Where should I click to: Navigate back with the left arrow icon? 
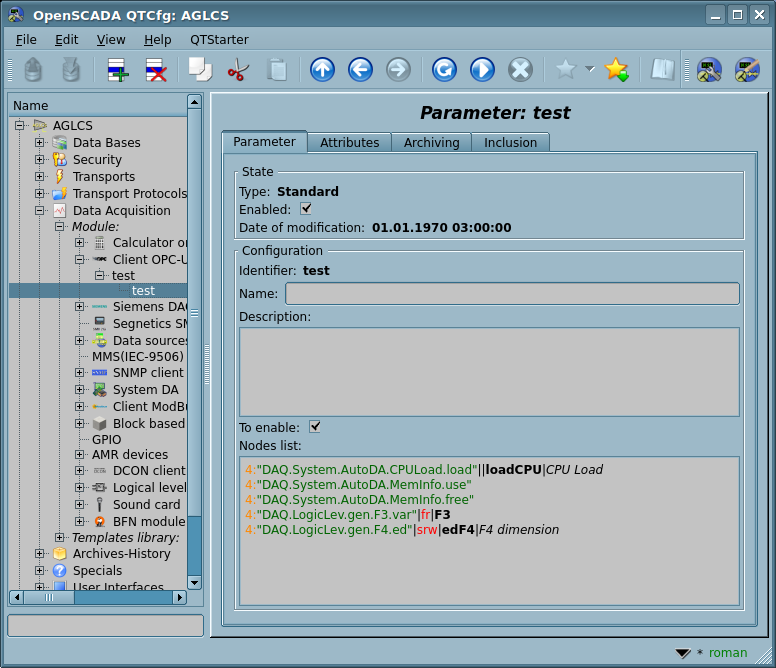point(360,69)
